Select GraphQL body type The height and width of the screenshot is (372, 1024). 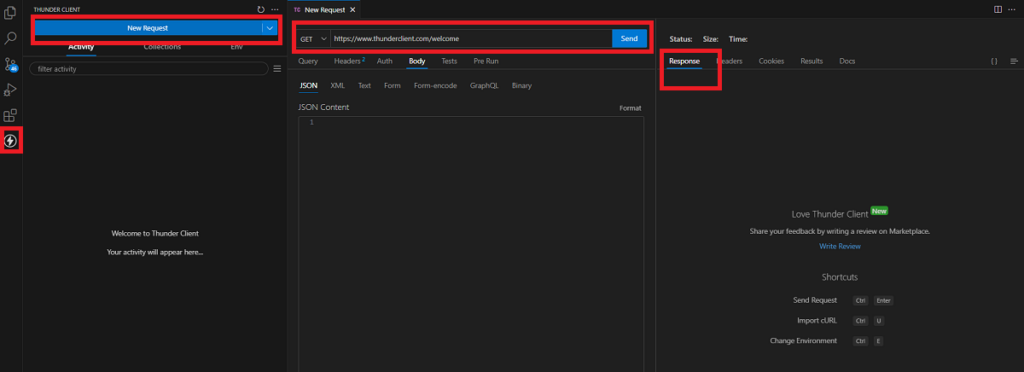484,85
